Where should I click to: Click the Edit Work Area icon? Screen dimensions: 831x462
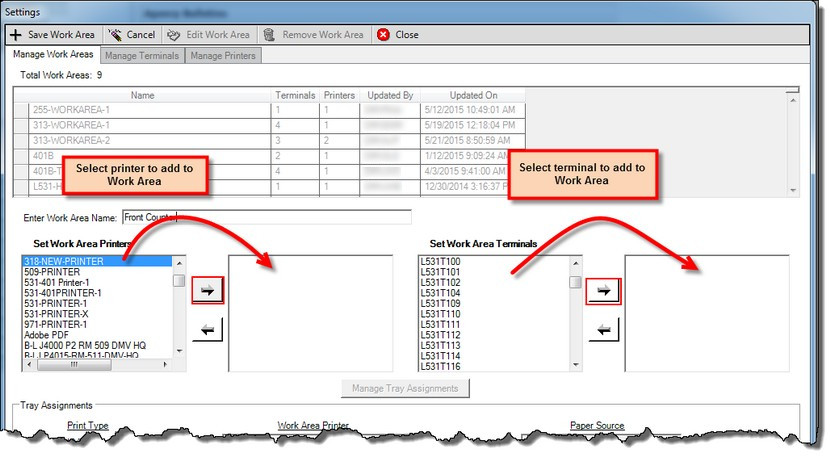click(x=174, y=35)
